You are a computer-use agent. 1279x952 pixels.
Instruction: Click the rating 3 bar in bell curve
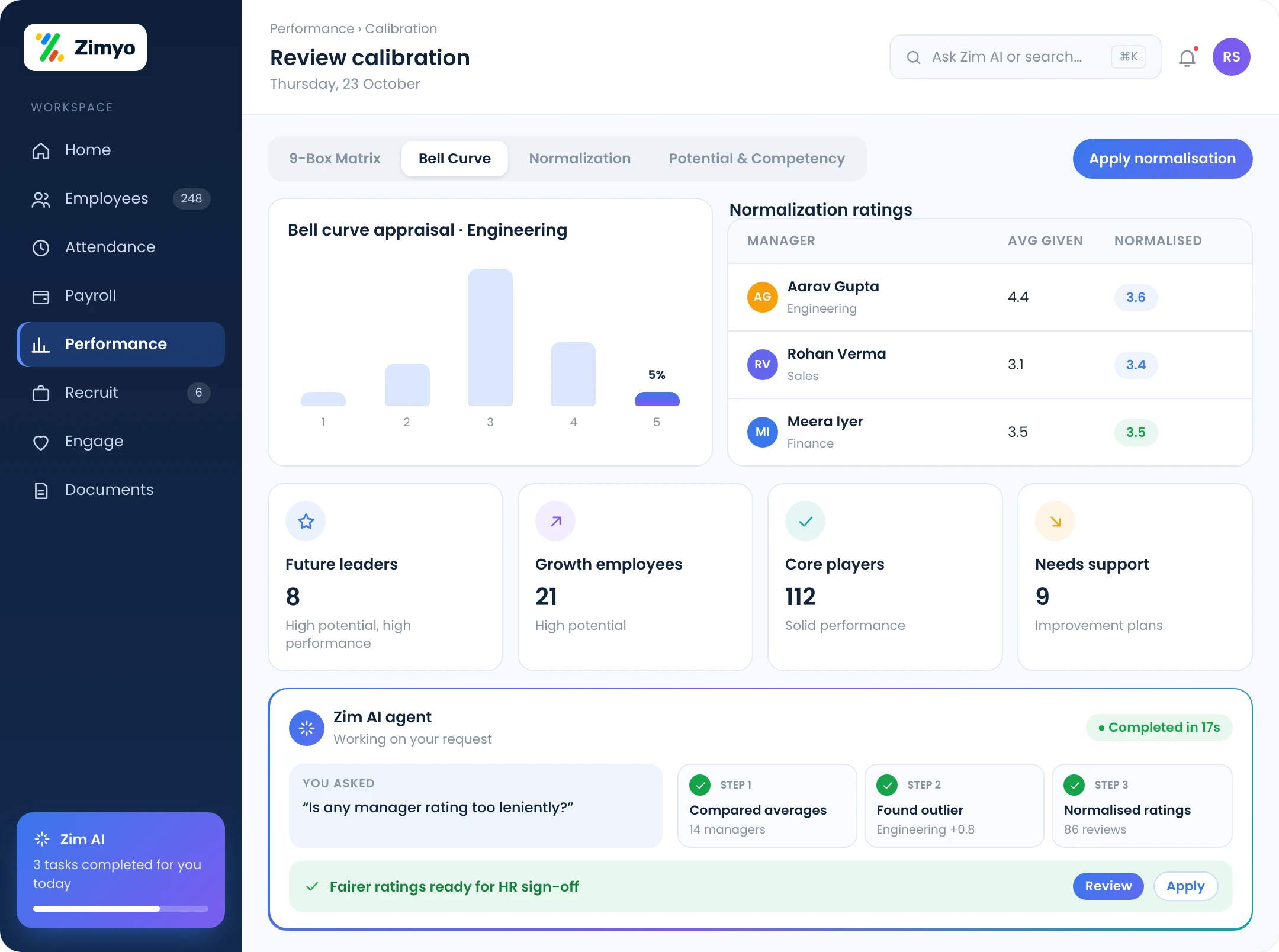point(490,337)
